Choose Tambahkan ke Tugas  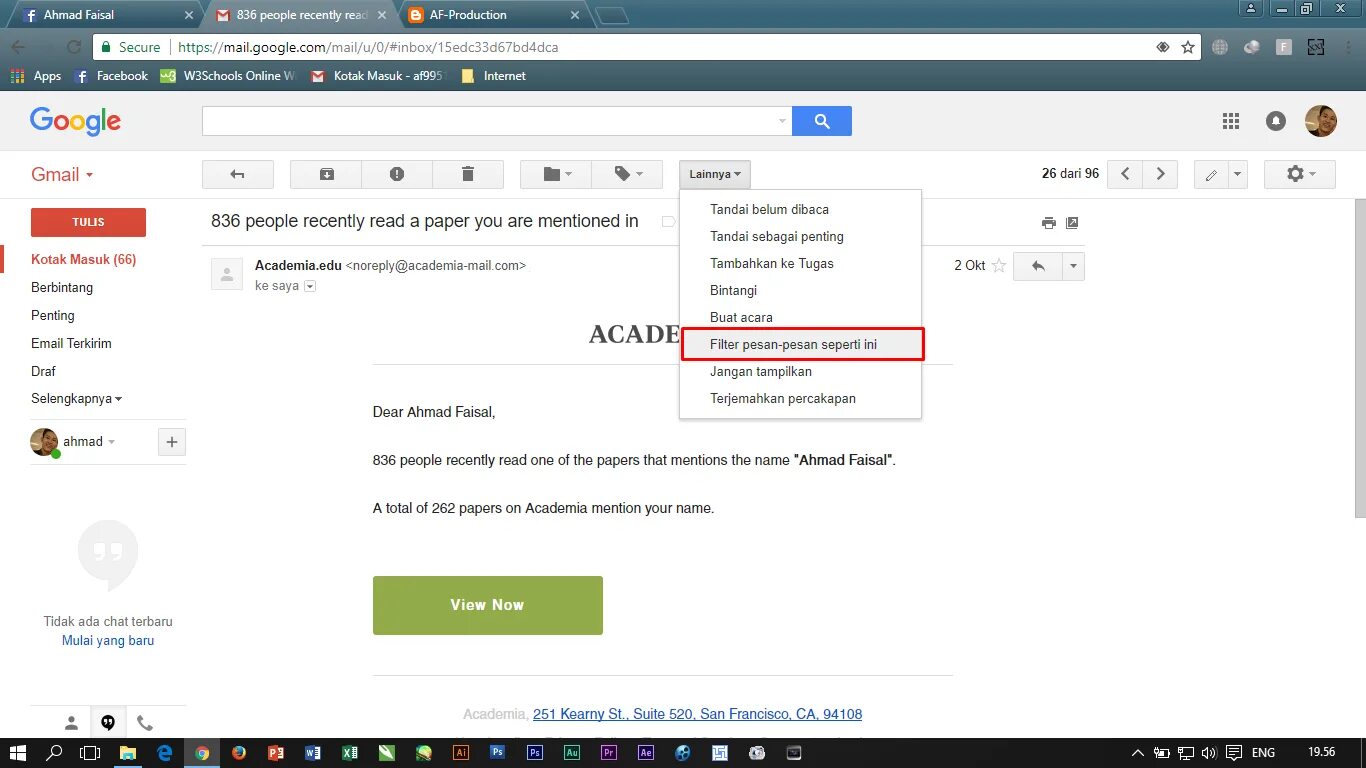(x=800, y=263)
